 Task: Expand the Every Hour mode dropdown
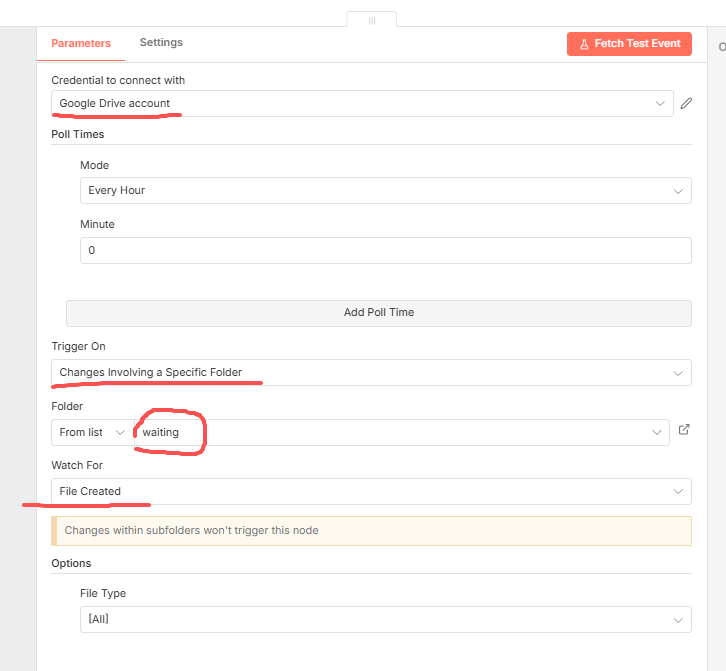(x=384, y=191)
